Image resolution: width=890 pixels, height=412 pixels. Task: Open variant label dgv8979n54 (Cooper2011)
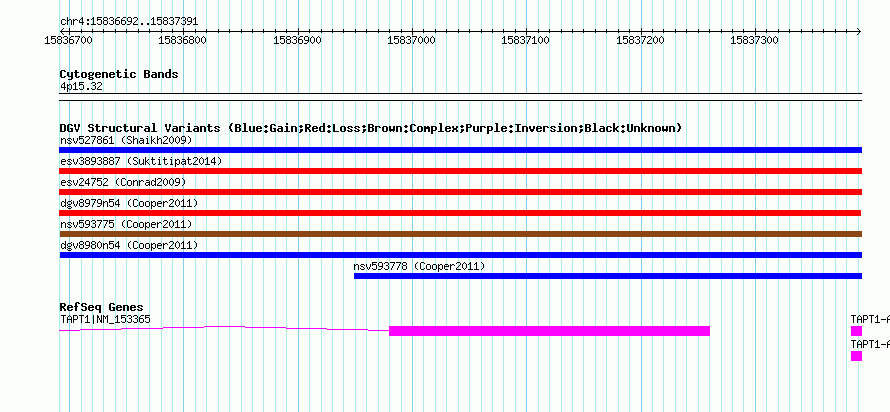point(129,203)
